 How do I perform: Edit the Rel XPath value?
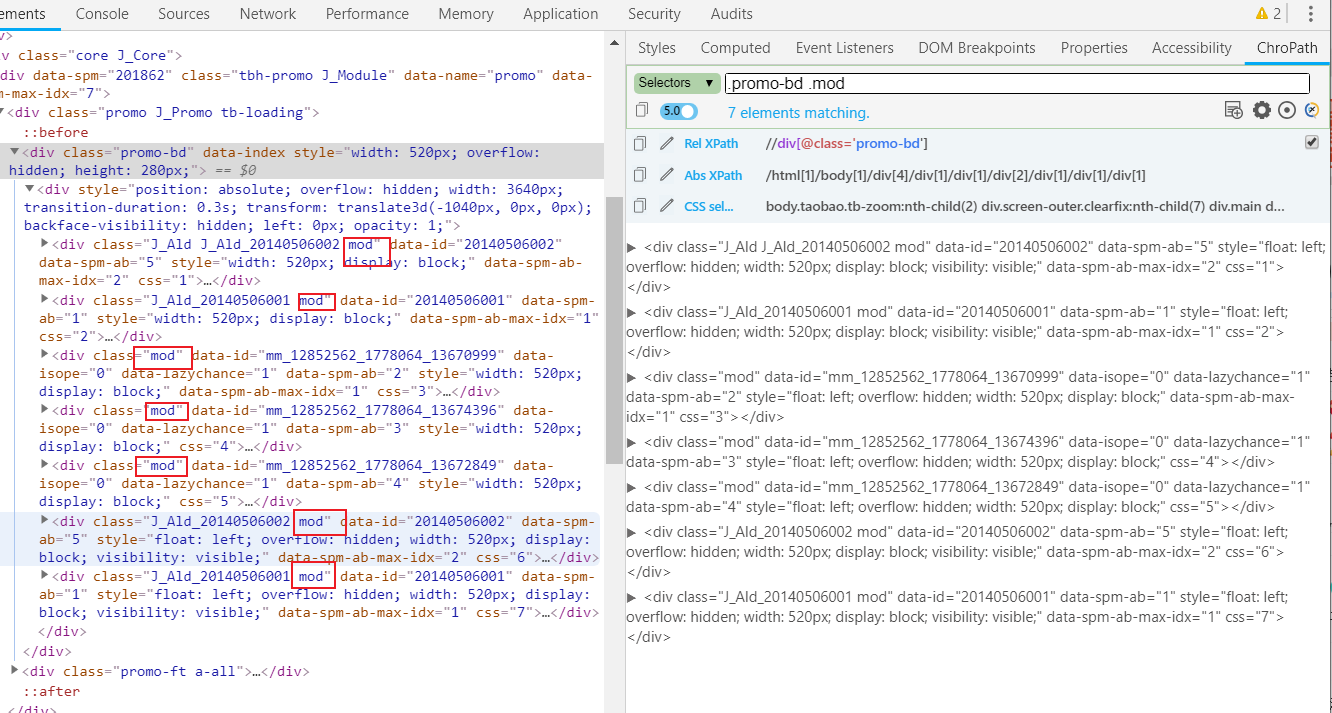(667, 144)
